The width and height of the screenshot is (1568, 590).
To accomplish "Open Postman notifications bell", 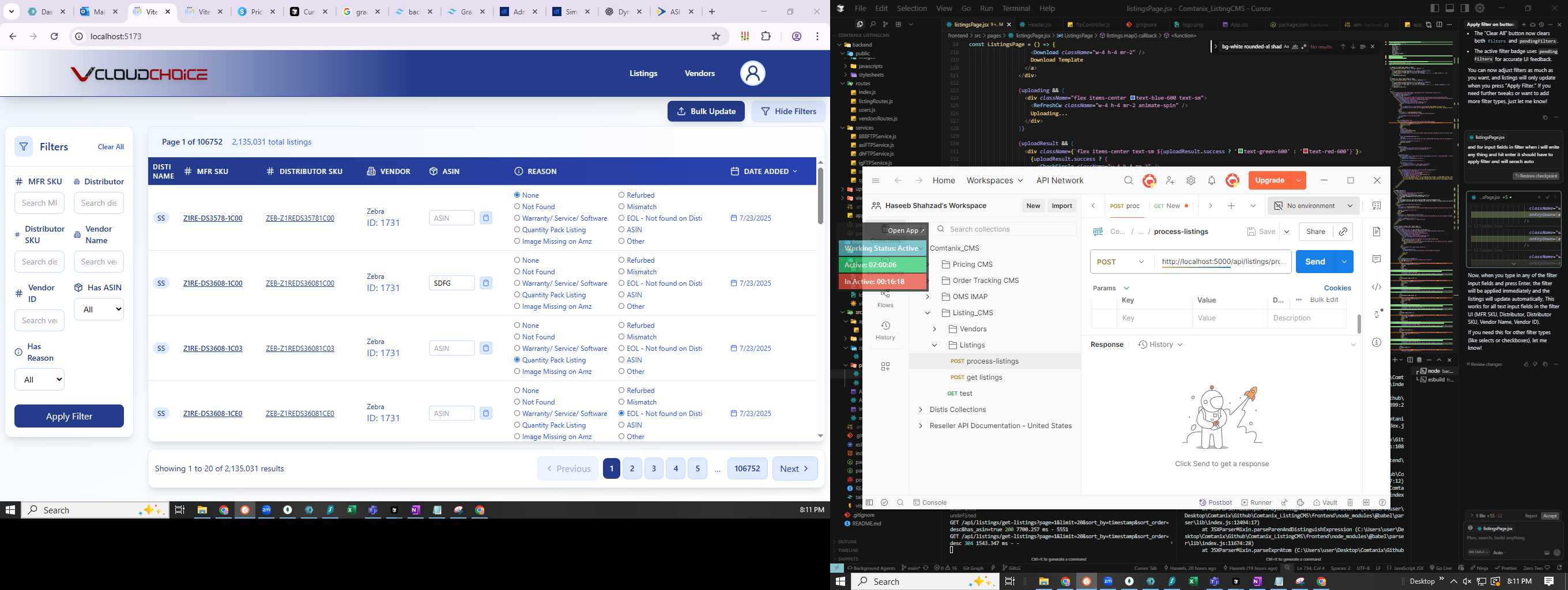I will (x=1211, y=180).
